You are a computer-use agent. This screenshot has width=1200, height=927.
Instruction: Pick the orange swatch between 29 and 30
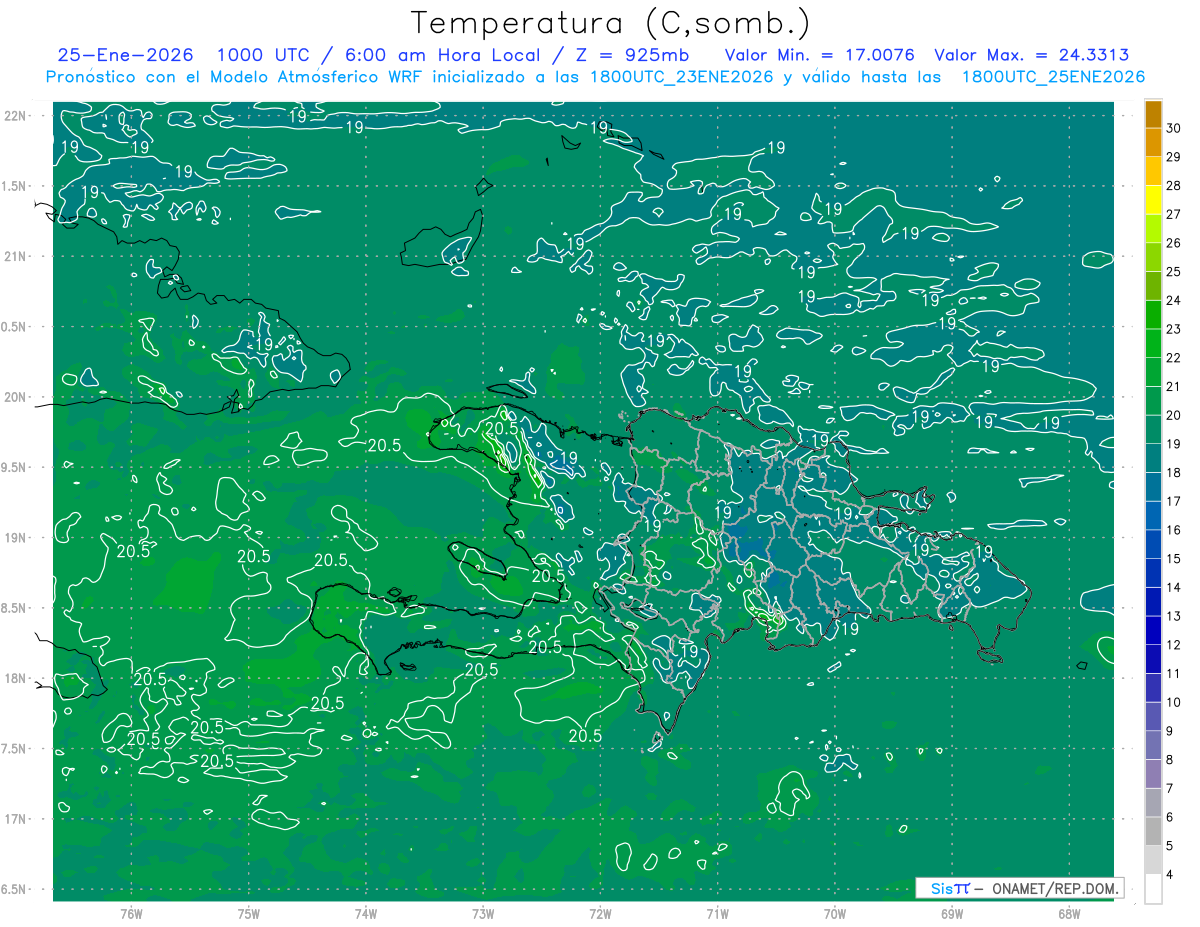click(1153, 143)
